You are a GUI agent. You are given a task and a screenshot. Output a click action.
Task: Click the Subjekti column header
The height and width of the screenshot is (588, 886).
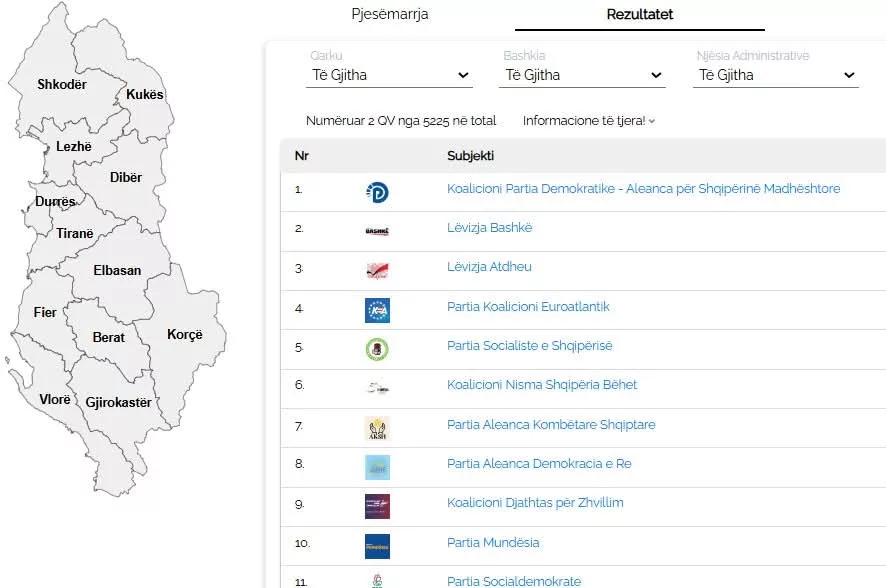[x=470, y=156]
